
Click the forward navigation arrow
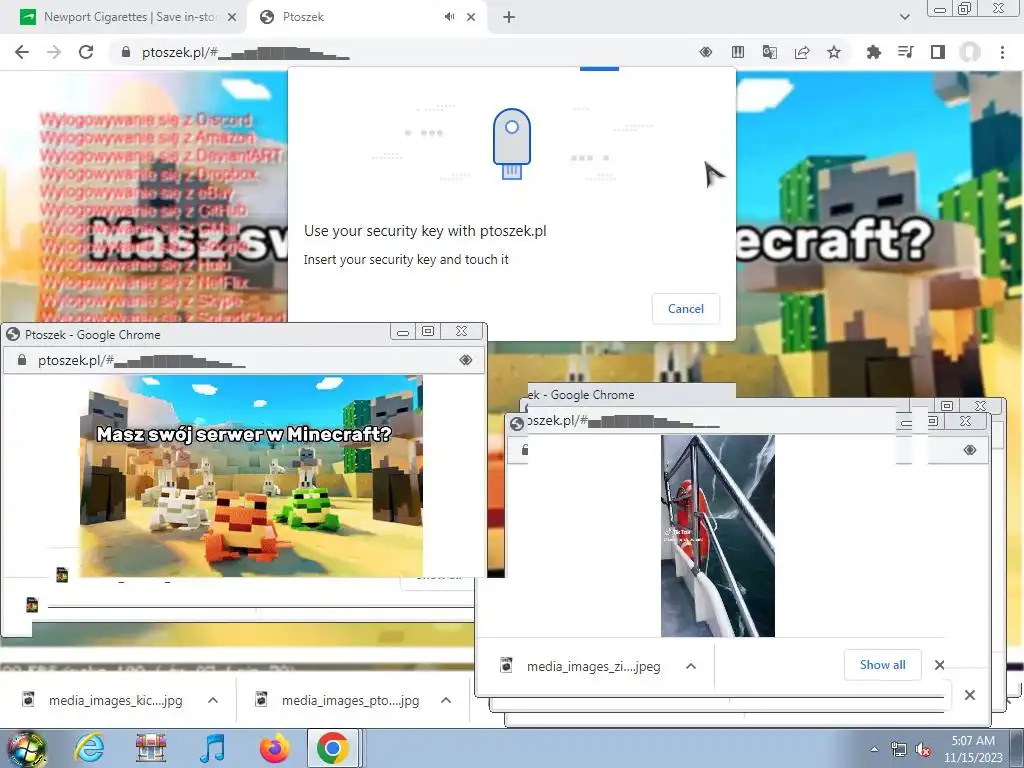coord(54,52)
